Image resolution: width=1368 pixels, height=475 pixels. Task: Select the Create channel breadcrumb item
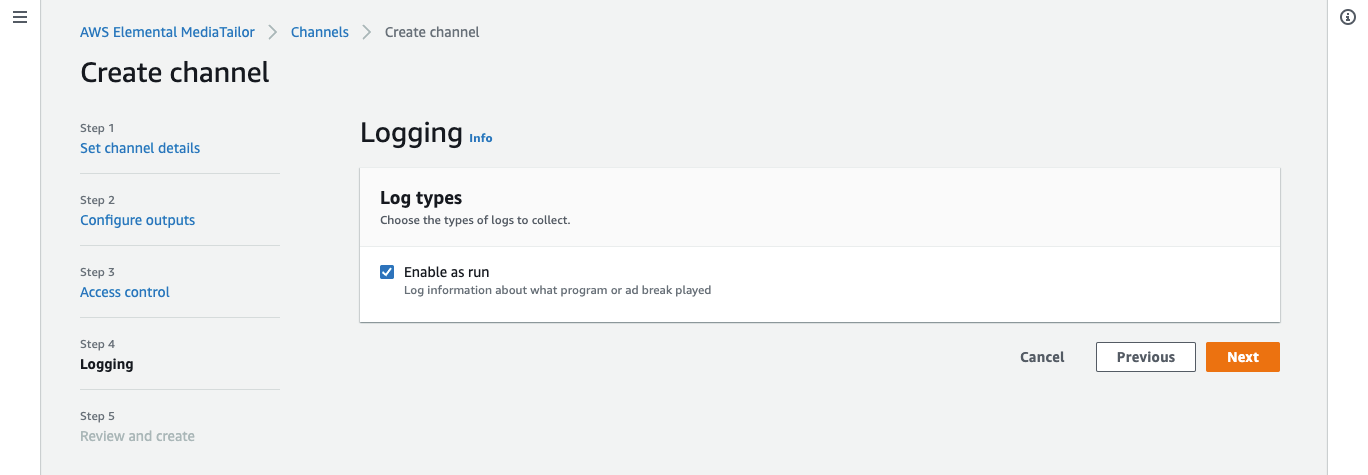tap(432, 32)
